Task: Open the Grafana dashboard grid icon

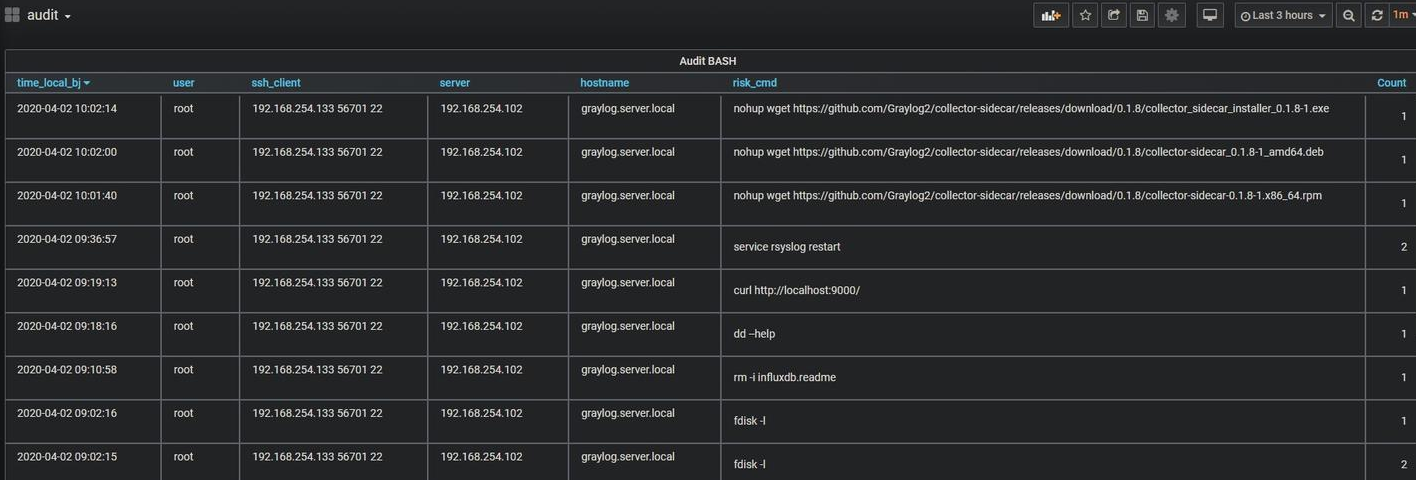Action: coord(13,15)
